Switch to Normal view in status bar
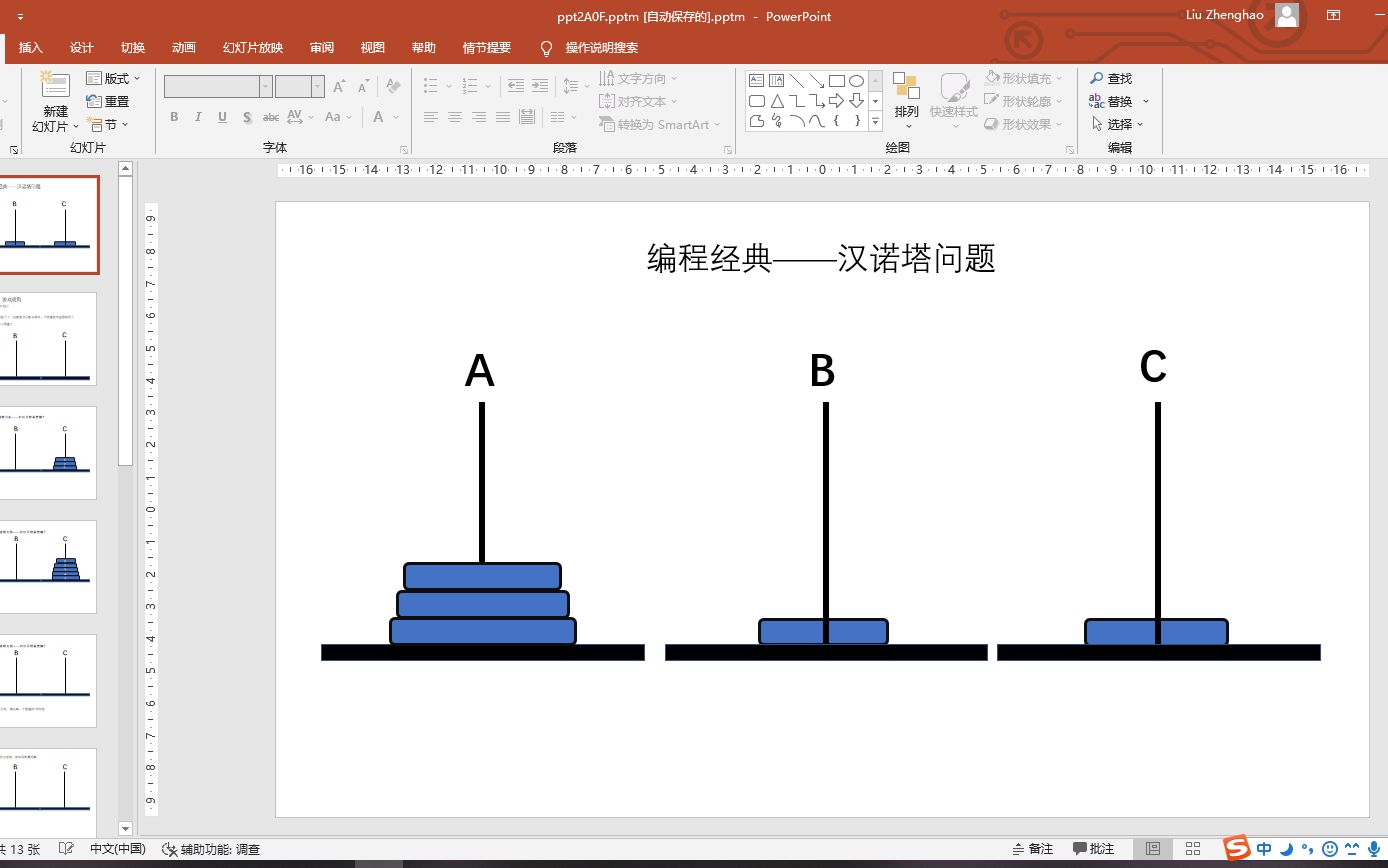This screenshot has width=1388, height=868. (x=1153, y=849)
